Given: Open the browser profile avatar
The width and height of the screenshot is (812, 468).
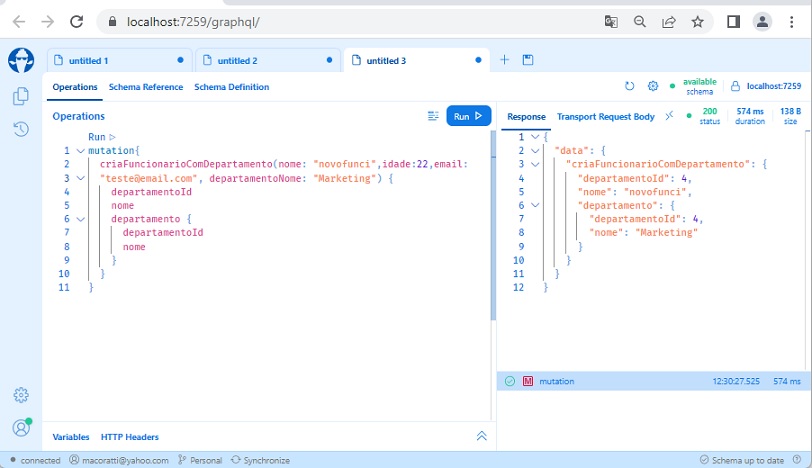Looking at the screenshot, I should tap(762, 22).
